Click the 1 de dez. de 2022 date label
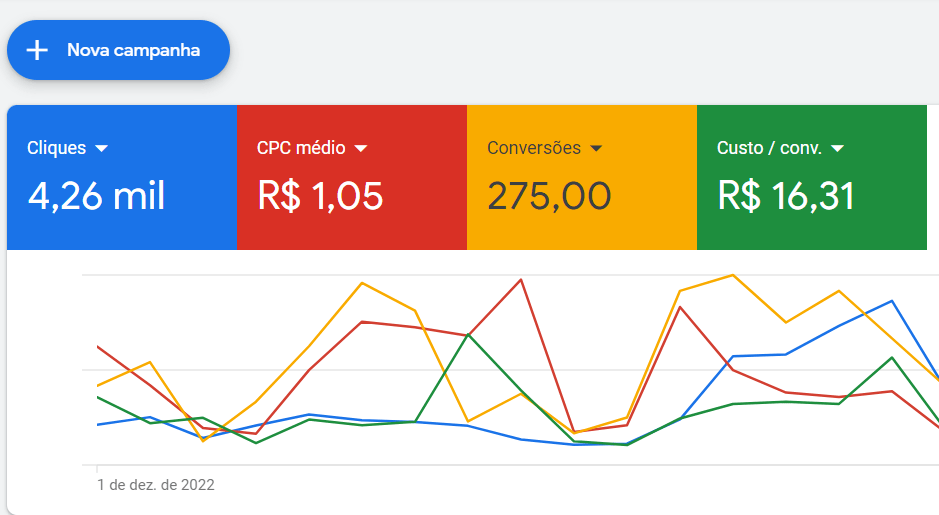The height and width of the screenshot is (515, 939). (x=156, y=485)
